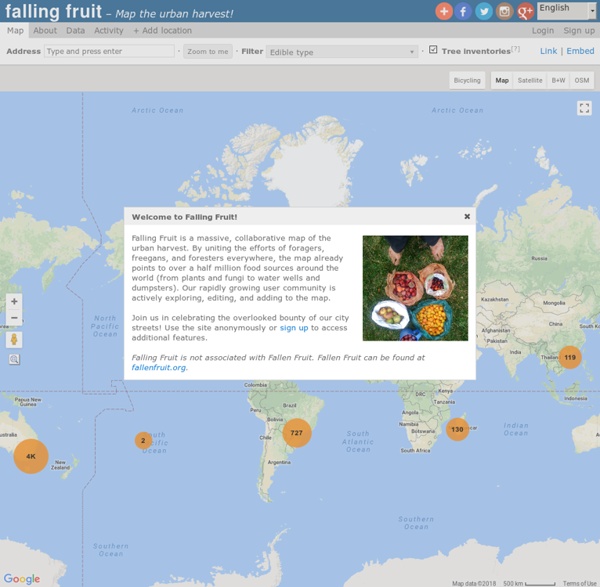Open the Activity tab
The image size is (600, 587).
(x=109, y=31)
